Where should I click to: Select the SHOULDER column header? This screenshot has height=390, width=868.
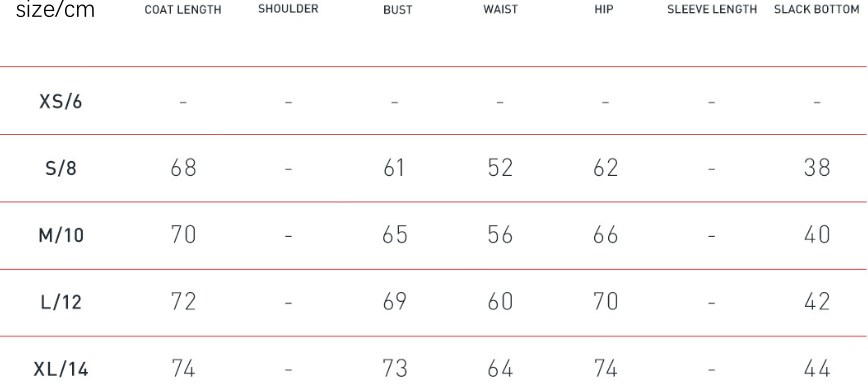[288, 9]
